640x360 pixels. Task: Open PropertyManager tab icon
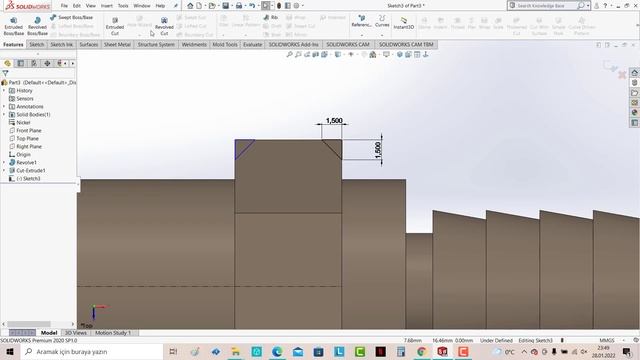20,63
